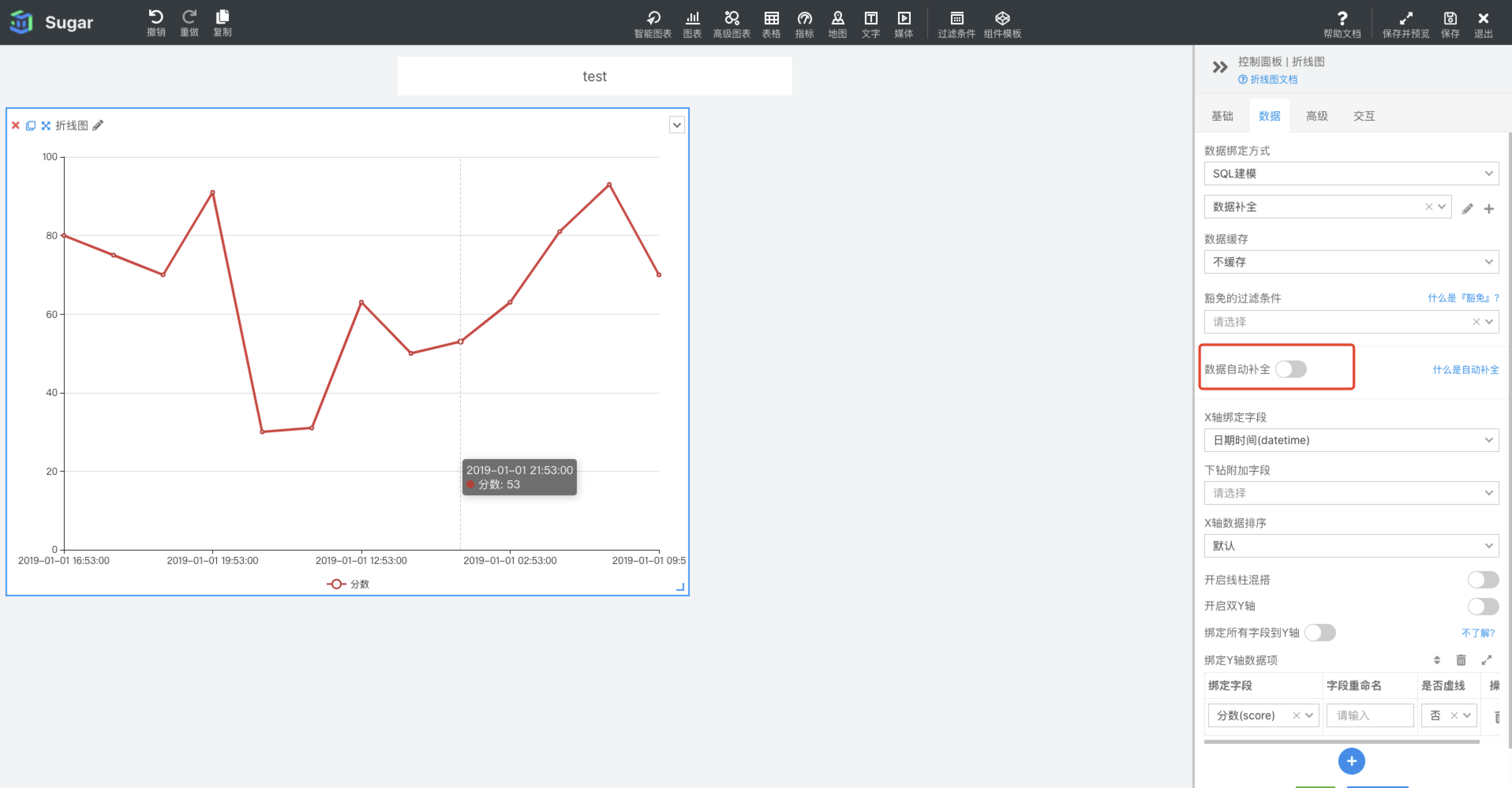Open the X轴数据排序 默认 dropdown
Viewport: 1512px width, 788px height.
pos(1351,546)
